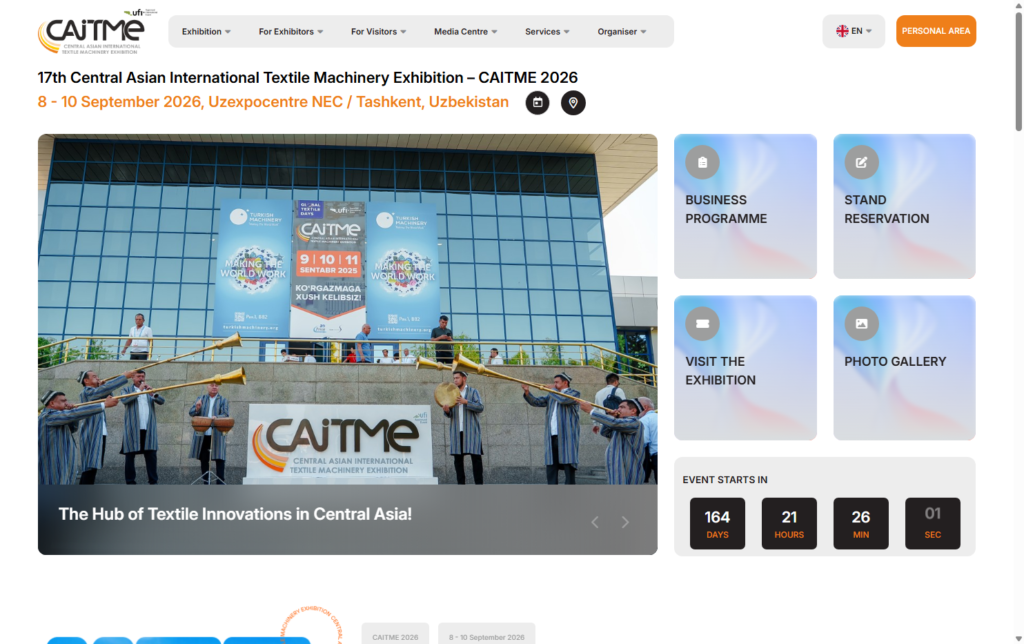Open the Photo Gallery image icon

click(x=861, y=323)
